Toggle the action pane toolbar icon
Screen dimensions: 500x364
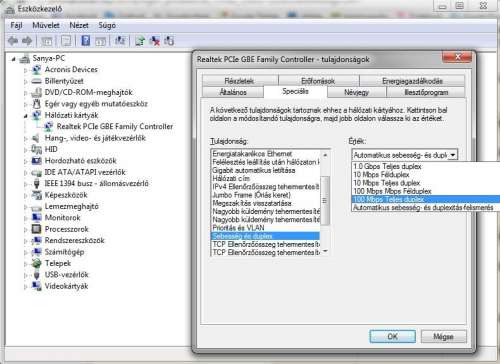[x=101, y=41]
